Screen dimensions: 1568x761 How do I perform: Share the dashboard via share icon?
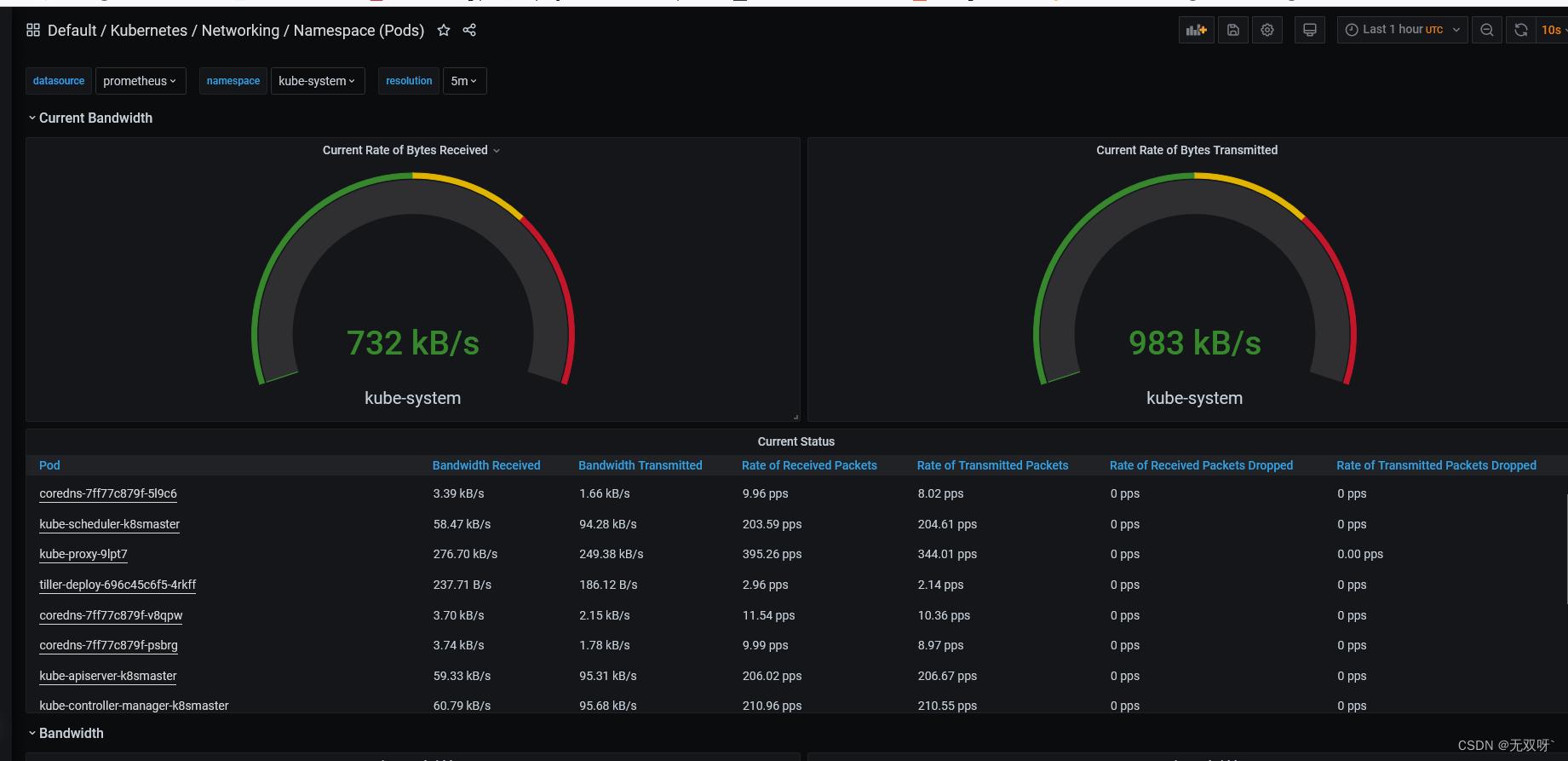[x=469, y=30]
